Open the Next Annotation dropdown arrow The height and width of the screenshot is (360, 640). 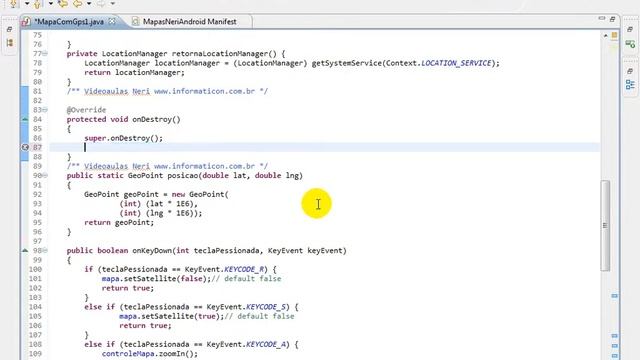click(x=27, y=4)
